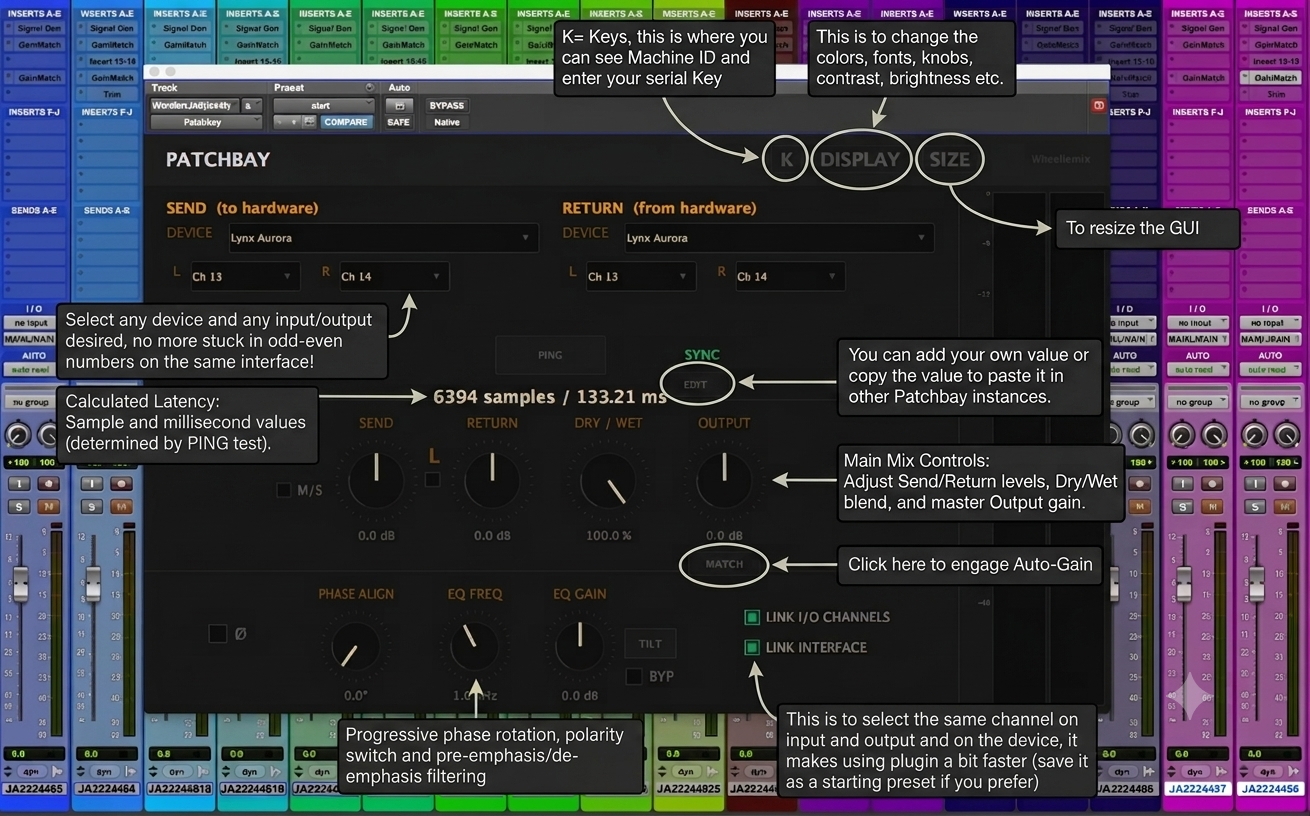Toggle input monitoring on JA2224464 track
Image resolution: width=1310 pixels, height=816 pixels.
(92, 483)
